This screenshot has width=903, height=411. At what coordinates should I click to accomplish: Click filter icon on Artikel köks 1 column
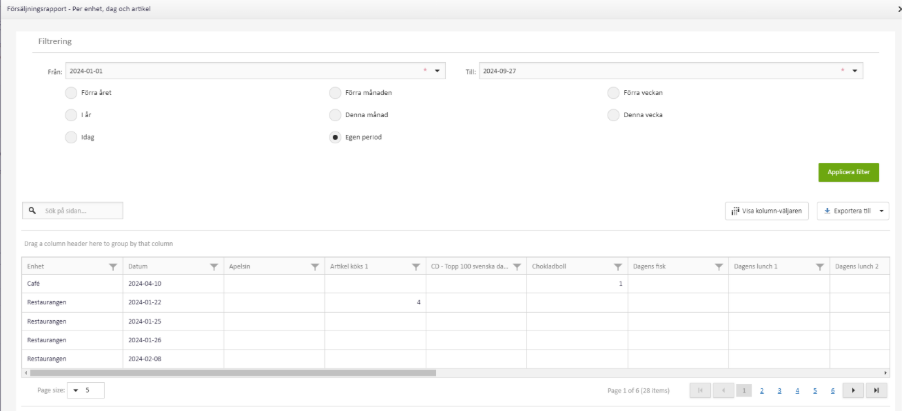point(416,267)
